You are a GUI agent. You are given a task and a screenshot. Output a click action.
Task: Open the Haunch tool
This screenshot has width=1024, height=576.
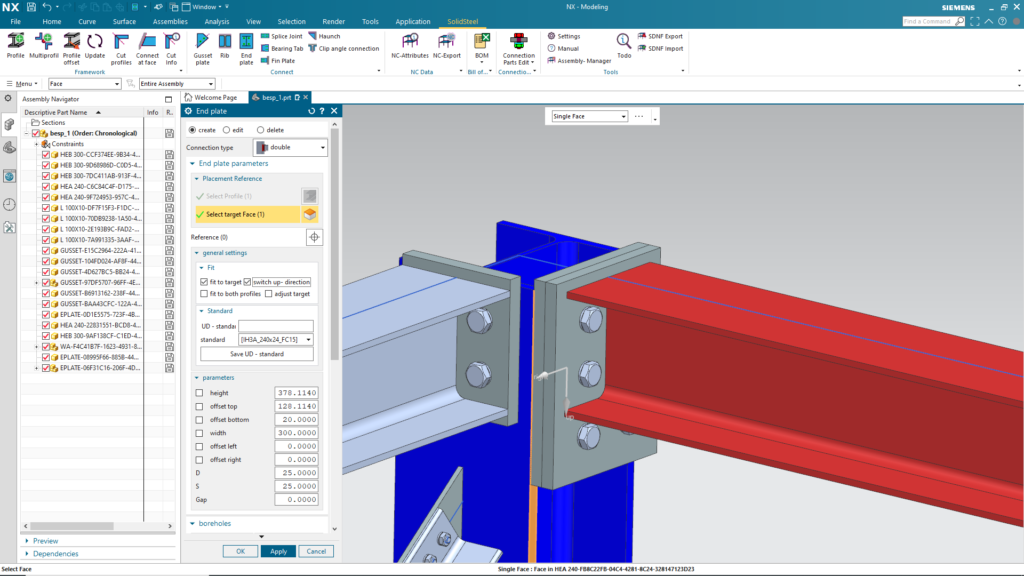click(324, 36)
